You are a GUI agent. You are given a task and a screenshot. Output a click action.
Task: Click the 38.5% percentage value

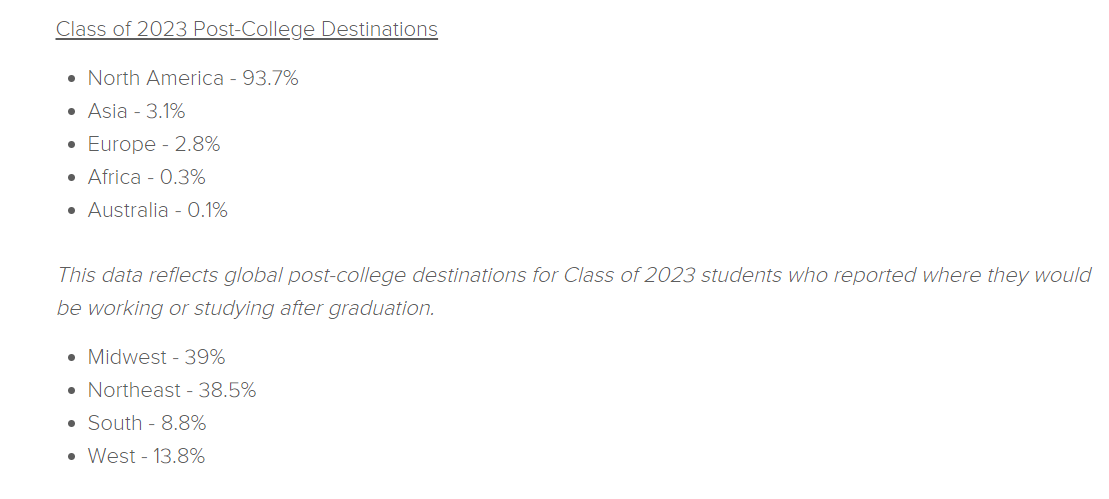pos(228,390)
